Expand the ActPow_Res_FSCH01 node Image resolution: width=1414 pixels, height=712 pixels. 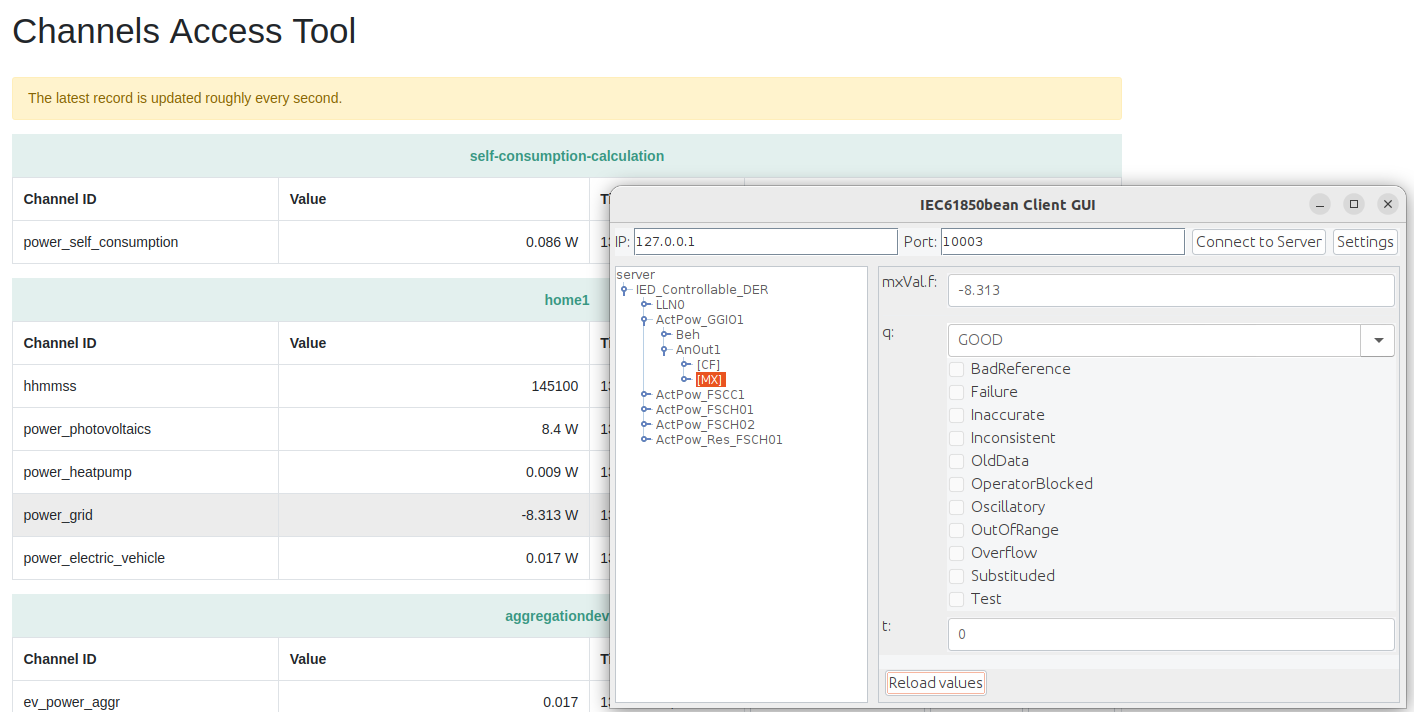[645, 439]
